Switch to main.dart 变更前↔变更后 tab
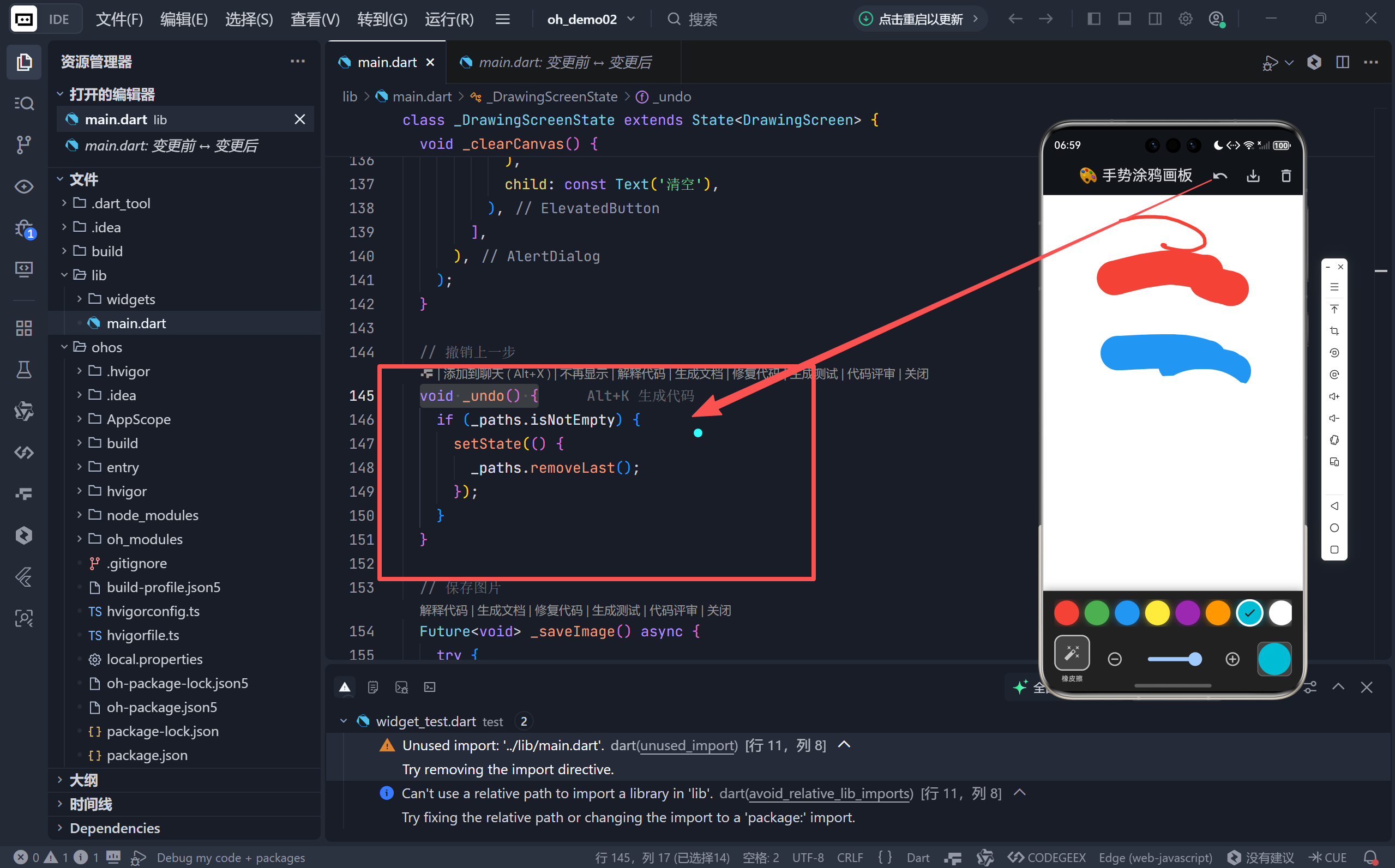The width and height of the screenshot is (1395, 868). tap(564, 62)
